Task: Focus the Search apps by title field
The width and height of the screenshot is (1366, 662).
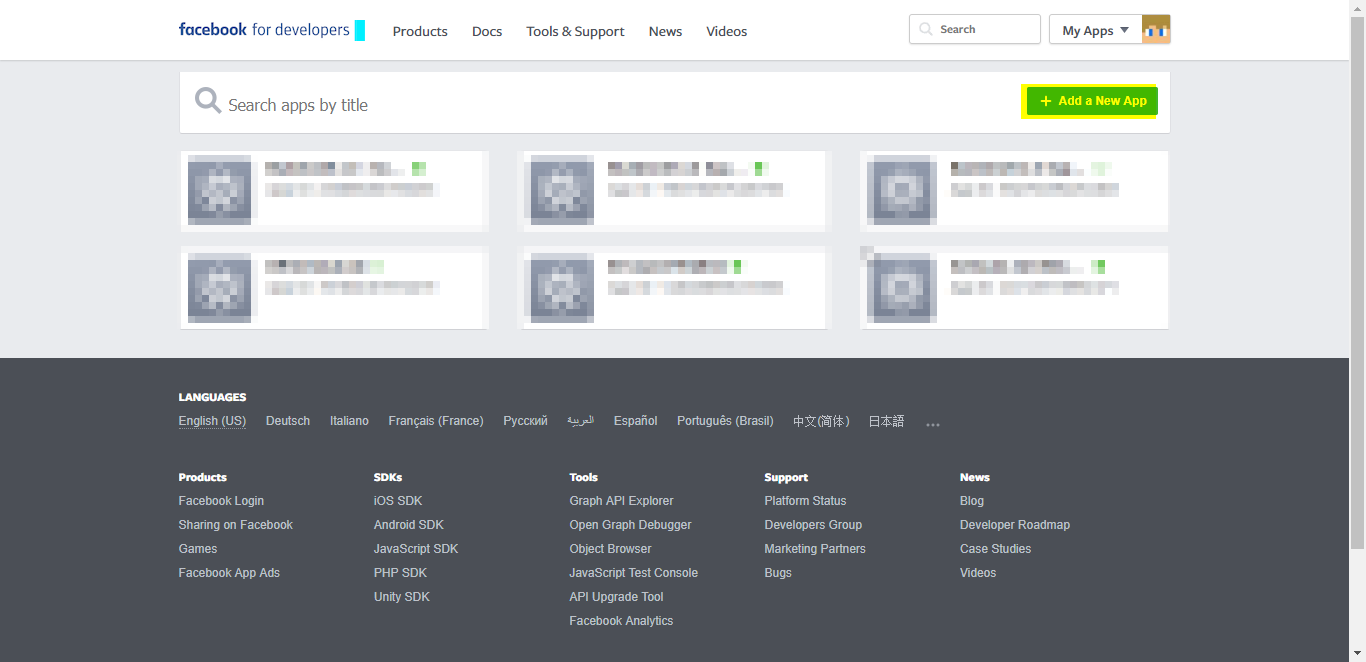Action: pyautogui.click(x=600, y=104)
